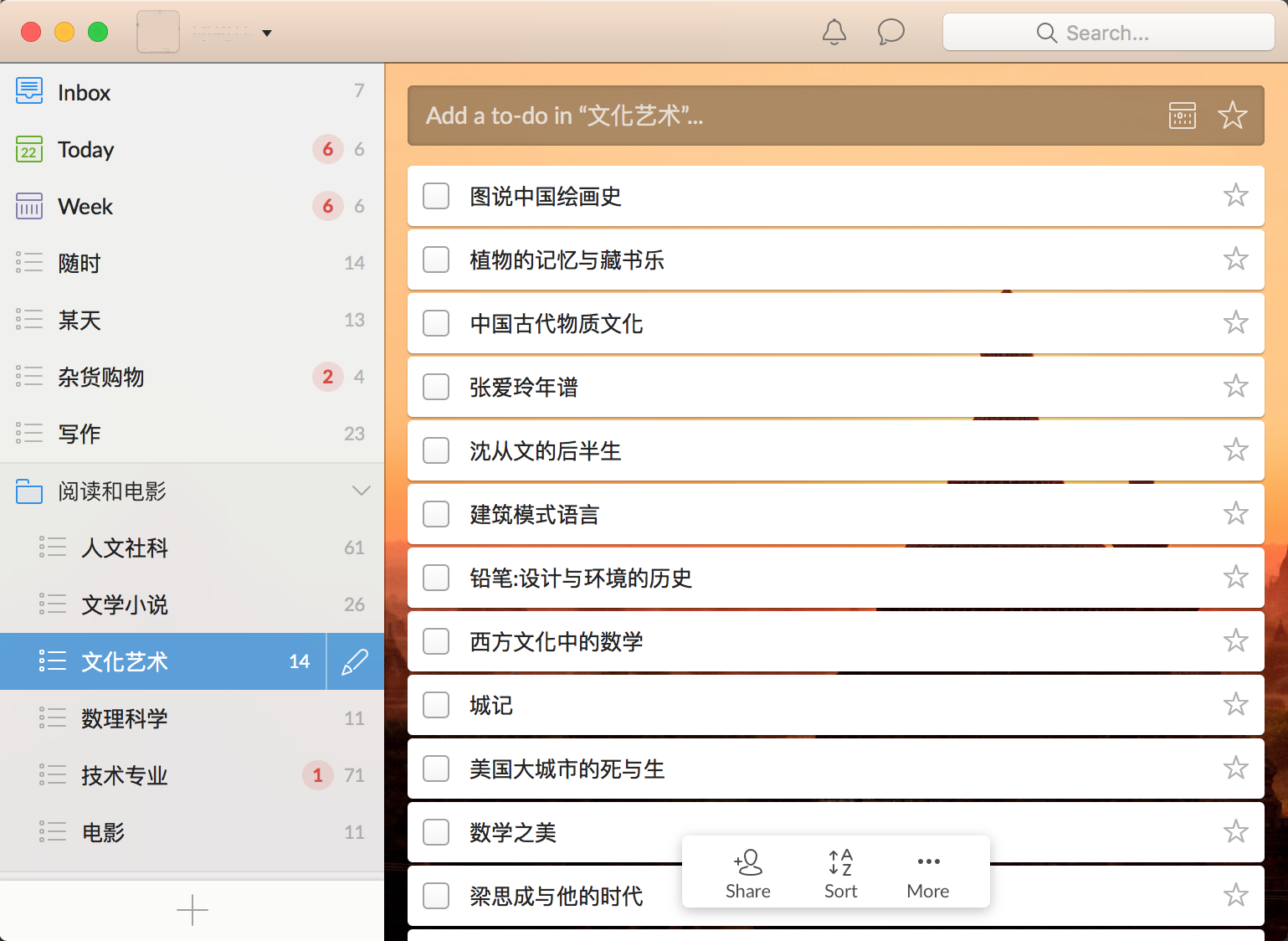
Task: Select the 技术专业 list
Action: [x=192, y=775]
